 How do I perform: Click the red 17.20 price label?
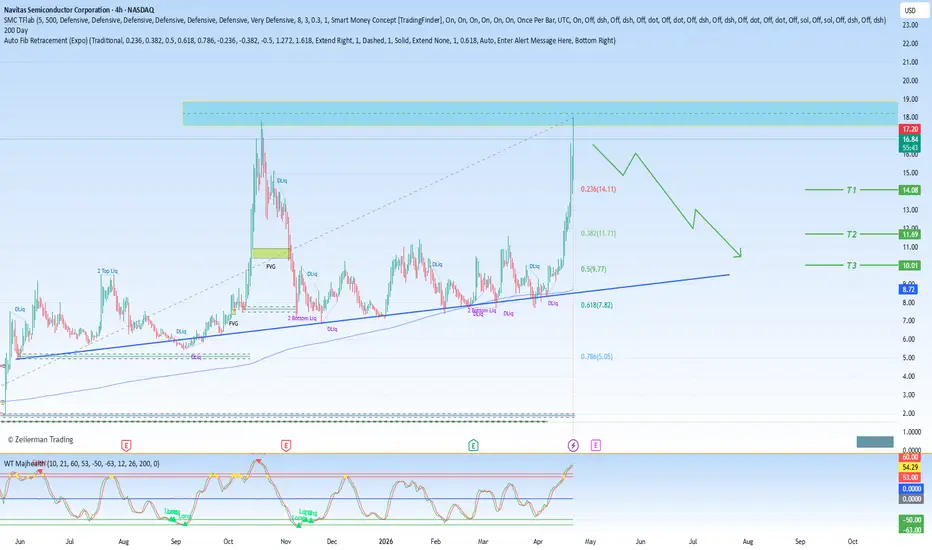tap(910, 129)
